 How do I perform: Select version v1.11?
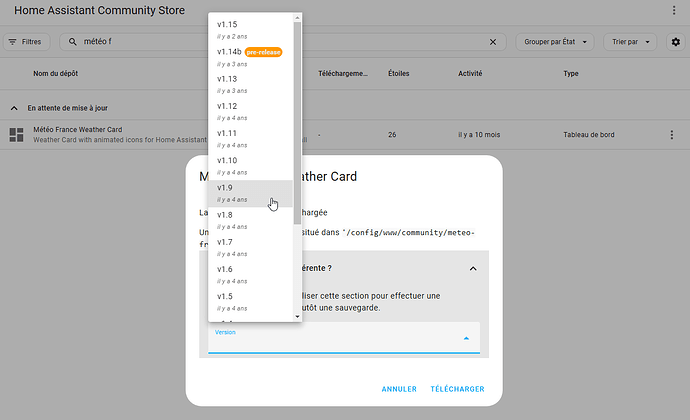[x=250, y=139]
